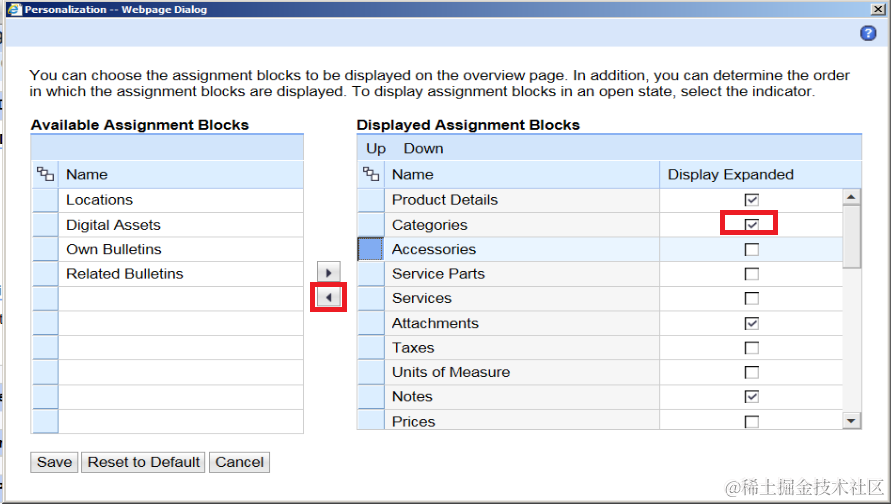
Task: Click 'Notes' name cell
Action: pos(522,397)
